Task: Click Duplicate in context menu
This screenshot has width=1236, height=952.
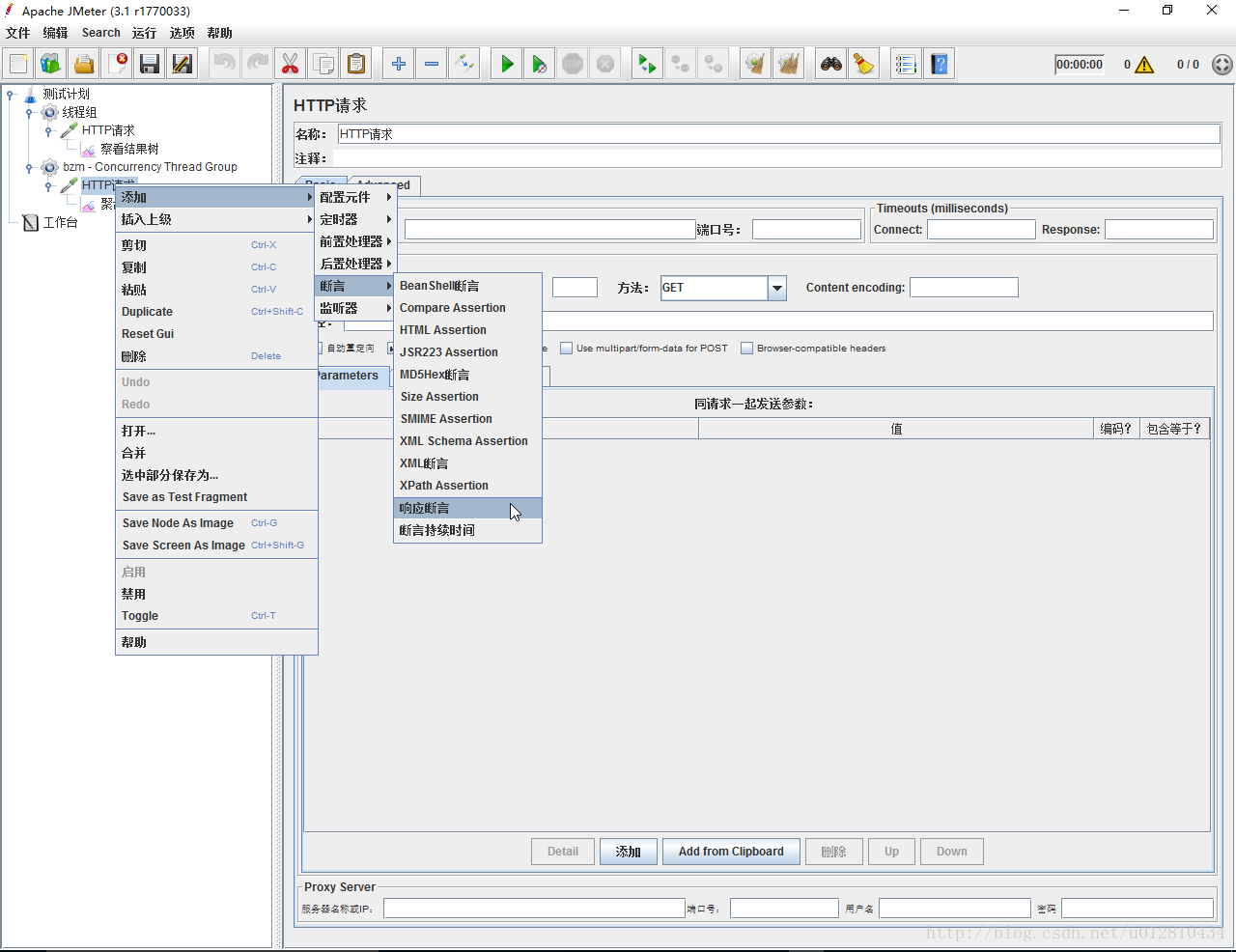Action: click(x=216, y=312)
